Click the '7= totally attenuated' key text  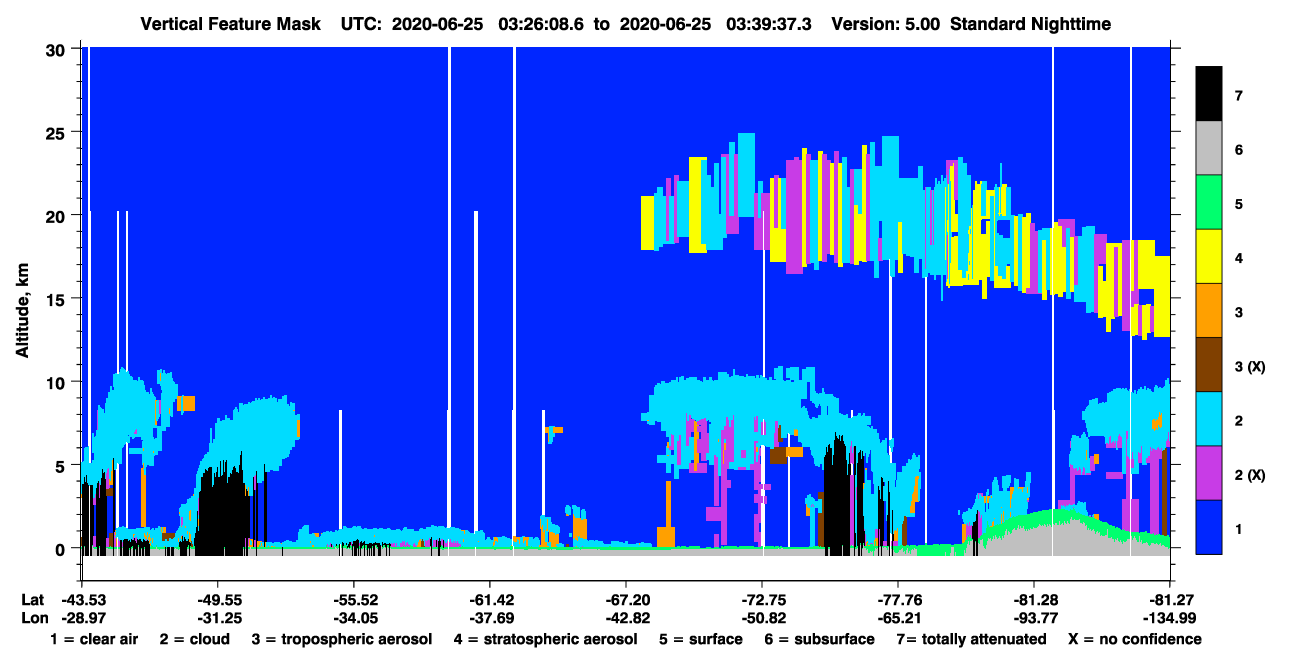coord(971,639)
